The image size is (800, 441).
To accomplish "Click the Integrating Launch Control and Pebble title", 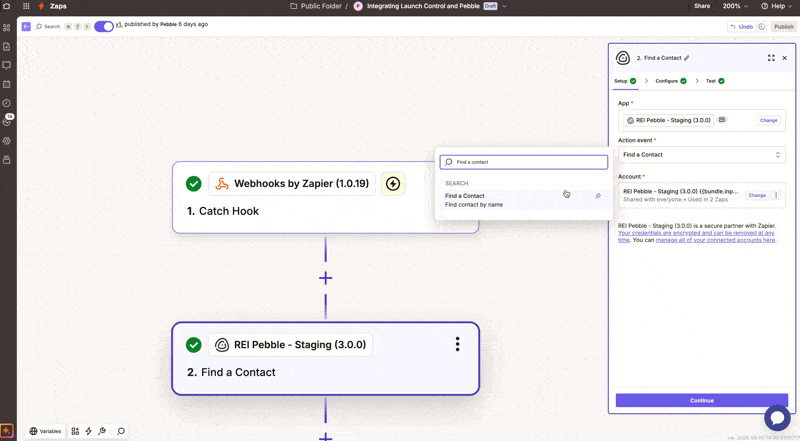I will (x=423, y=6).
